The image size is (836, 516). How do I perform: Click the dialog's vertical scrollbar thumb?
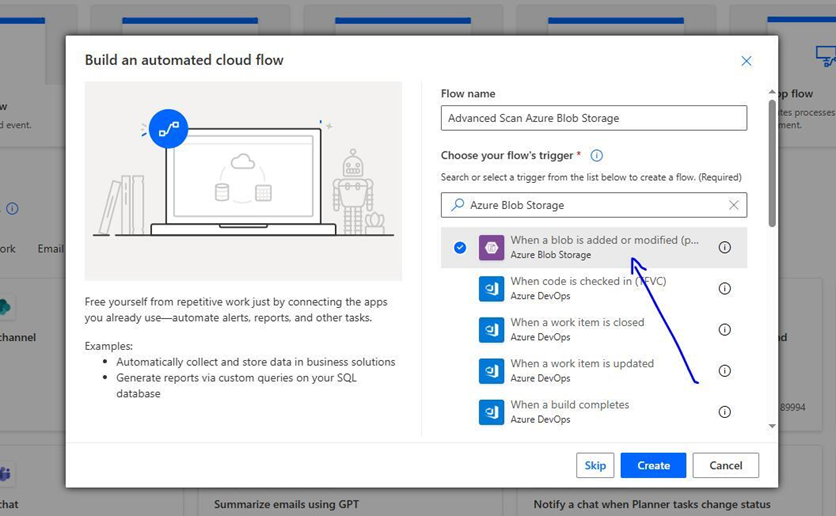[x=772, y=163]
